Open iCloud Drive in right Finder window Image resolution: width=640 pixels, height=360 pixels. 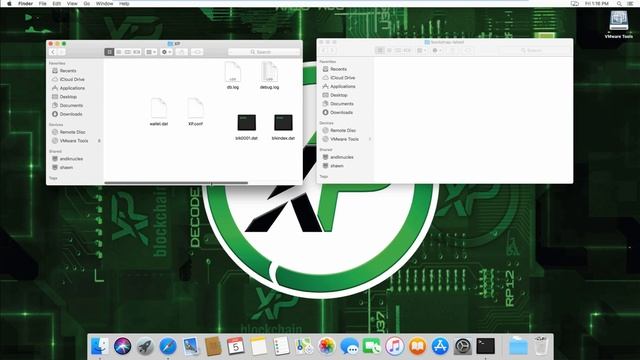[x=342, y=78]
